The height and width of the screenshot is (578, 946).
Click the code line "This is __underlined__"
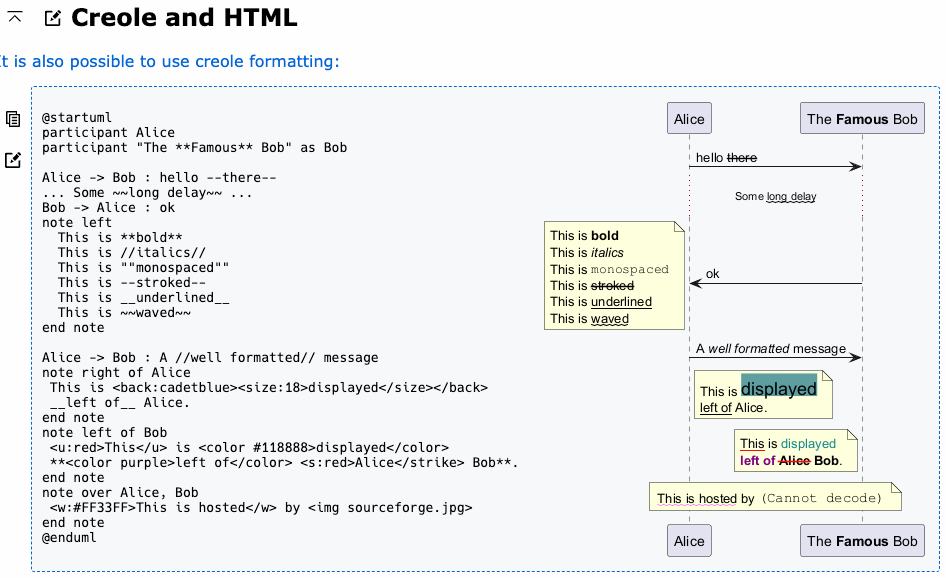tap(144, 298)
